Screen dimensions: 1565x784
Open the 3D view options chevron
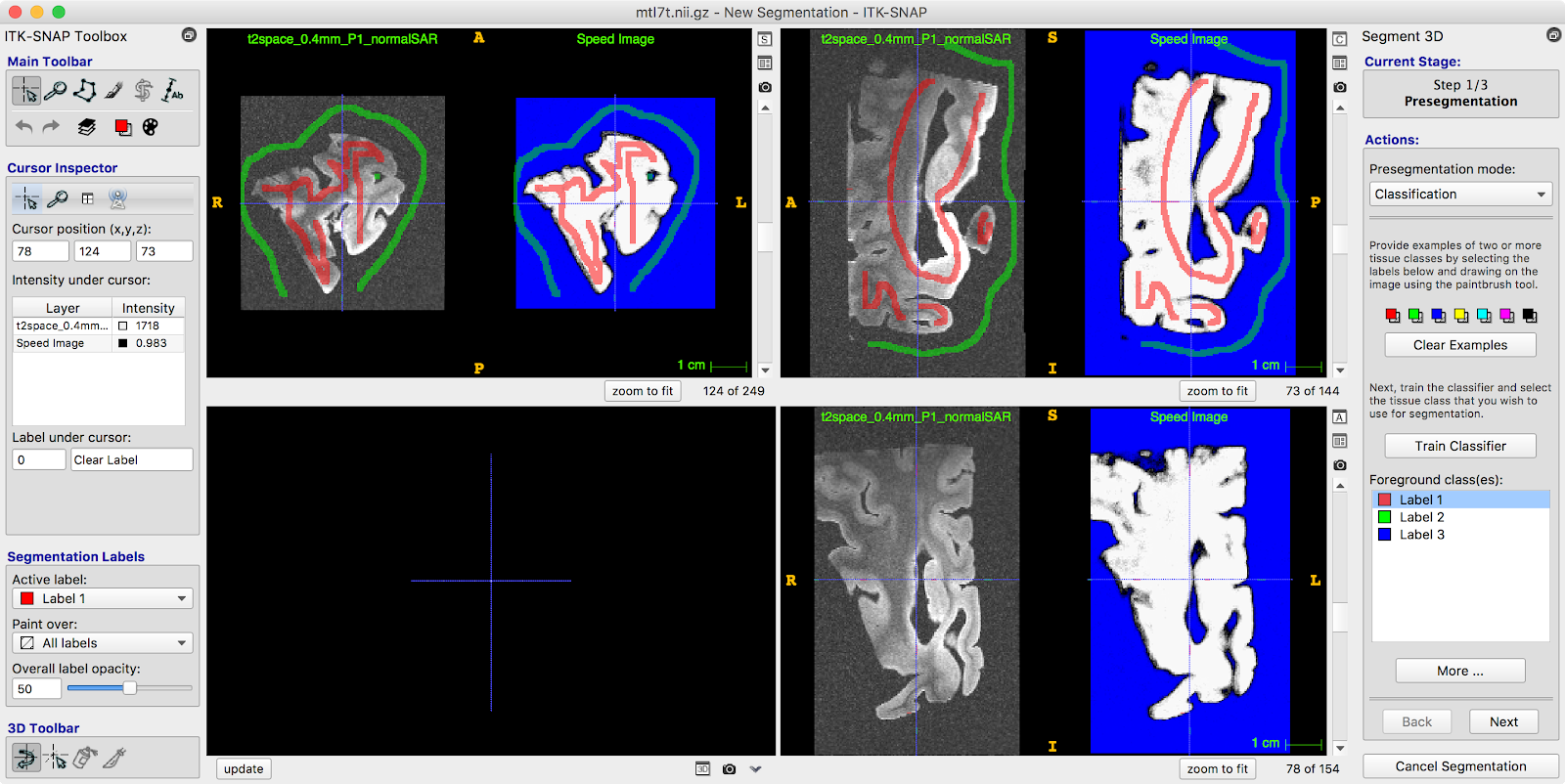click(755, 769)
